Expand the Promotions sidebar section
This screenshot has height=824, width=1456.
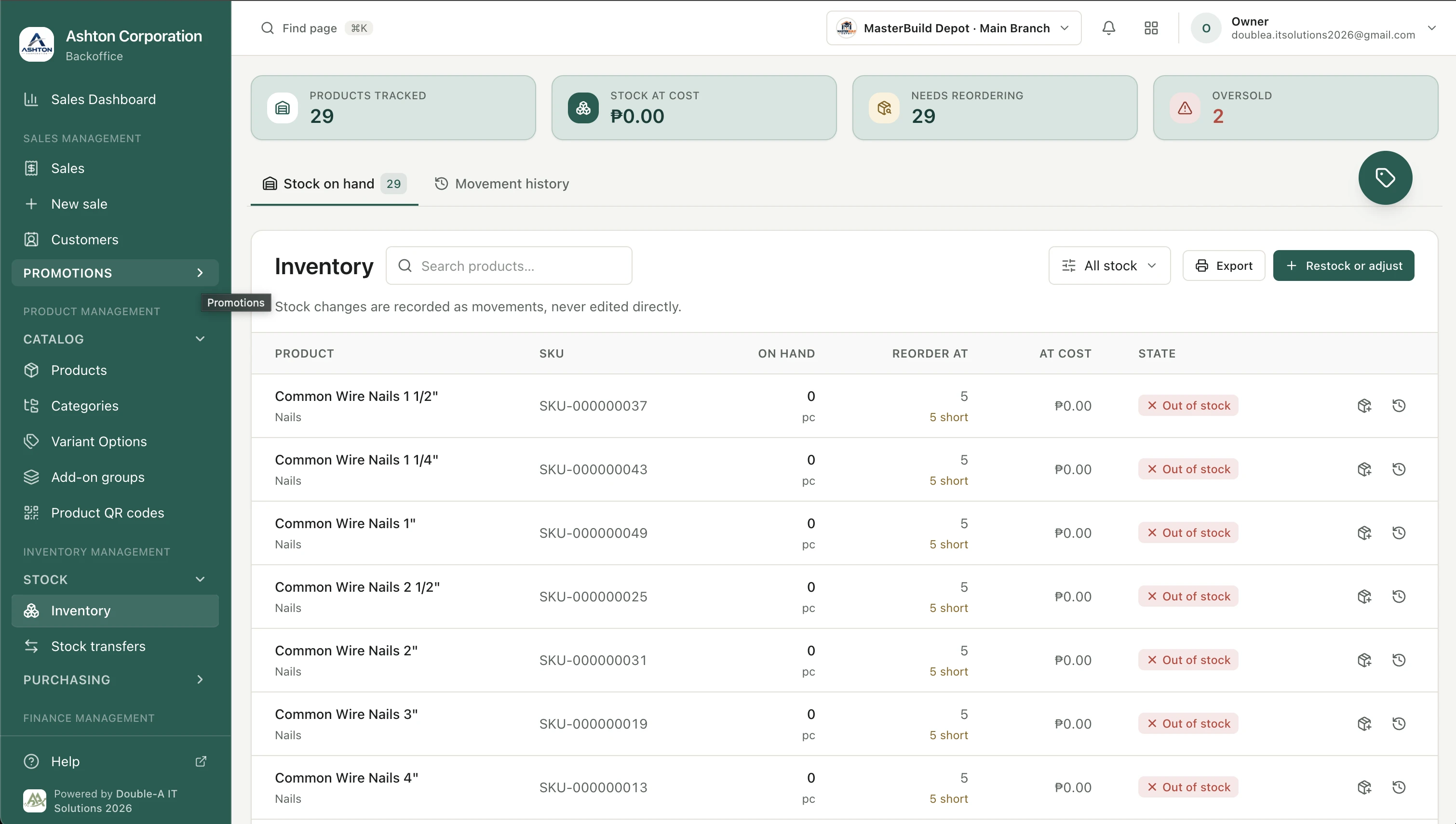click(x=115, y=273)
